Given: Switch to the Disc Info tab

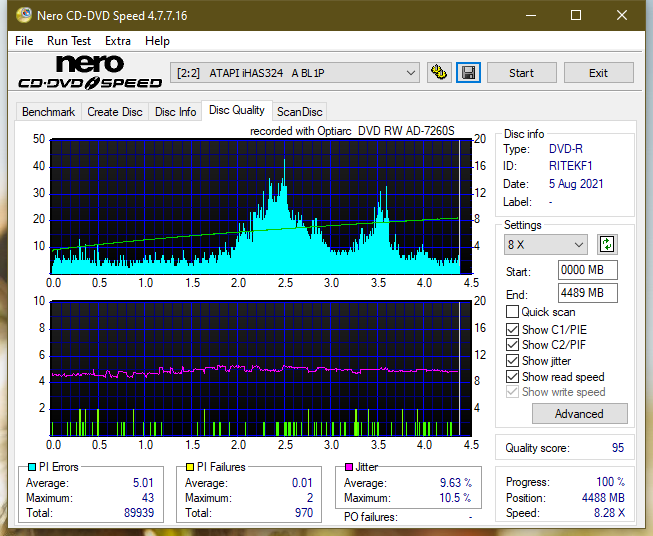Looking at the screenshot, I should pos(175,112).
